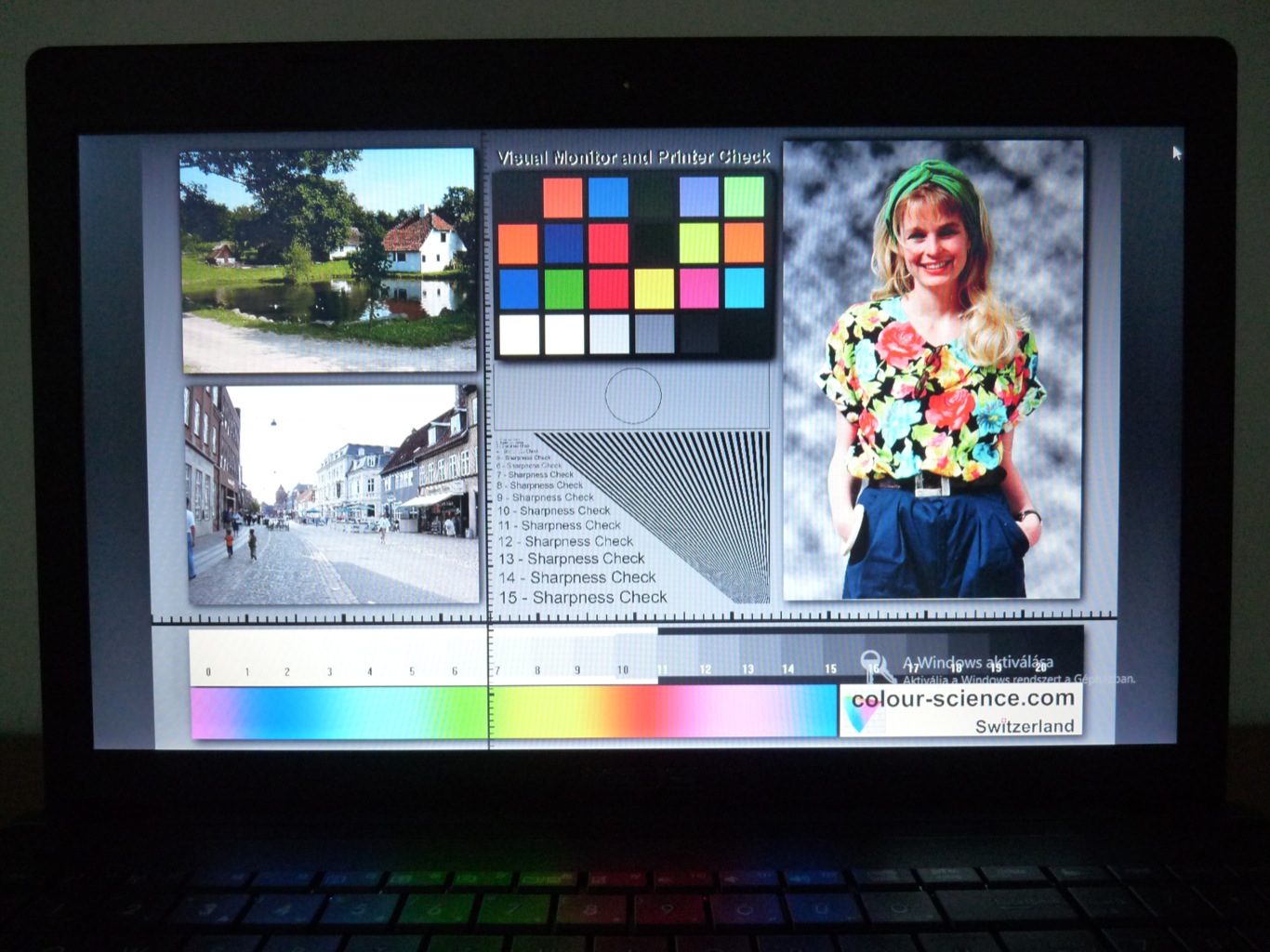Click the '9 - Sharpness Check' line
Viewport: 1270px width, 952px height.
click(x=546, y=497)
